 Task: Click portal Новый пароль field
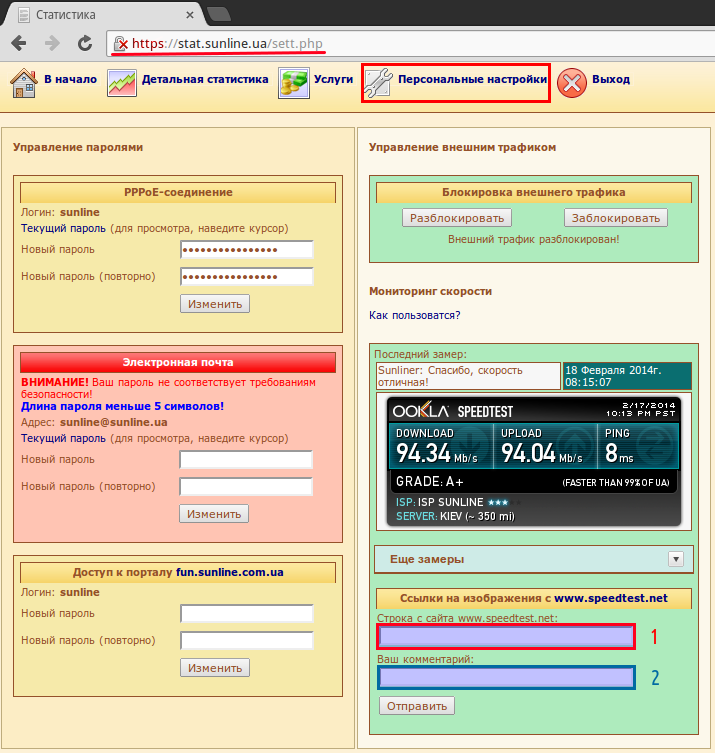click(247, 614)
